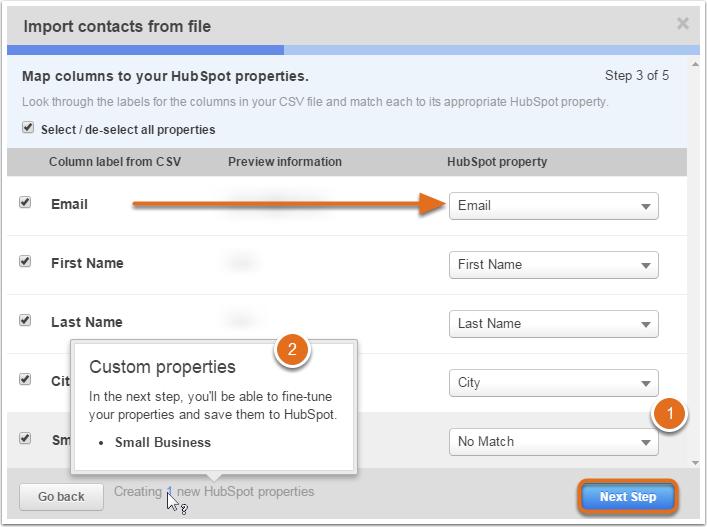Uncheck the First Name column checkbox
The width and height of the screenshot is (707, 527).
(25, 261)
